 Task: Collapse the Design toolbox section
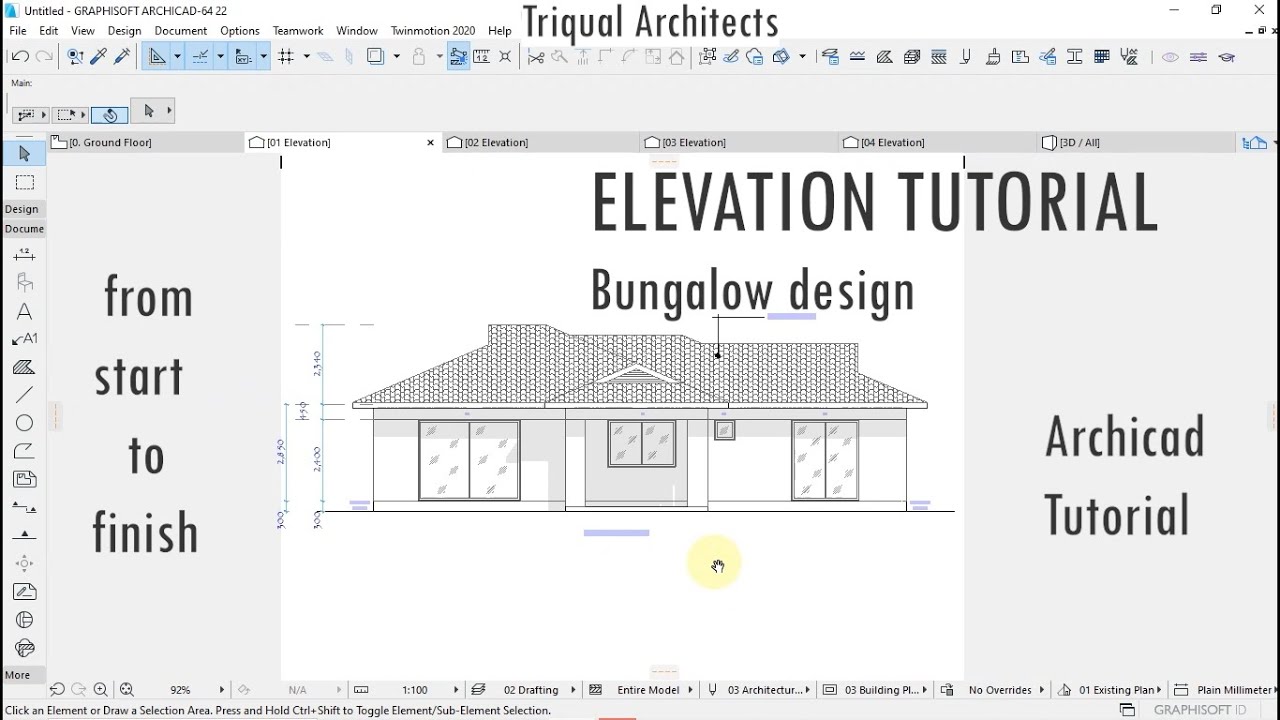pos(22,209)
